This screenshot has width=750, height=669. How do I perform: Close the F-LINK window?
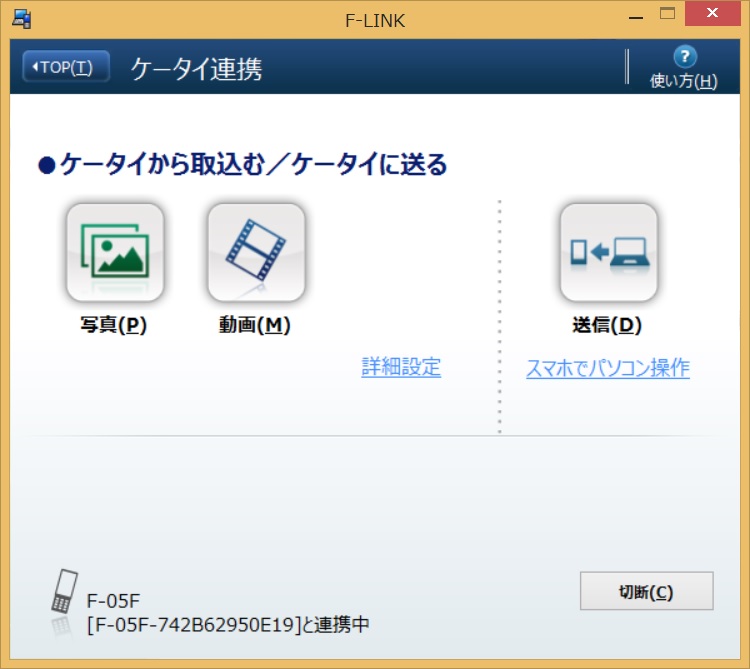[x=715, y=14]
